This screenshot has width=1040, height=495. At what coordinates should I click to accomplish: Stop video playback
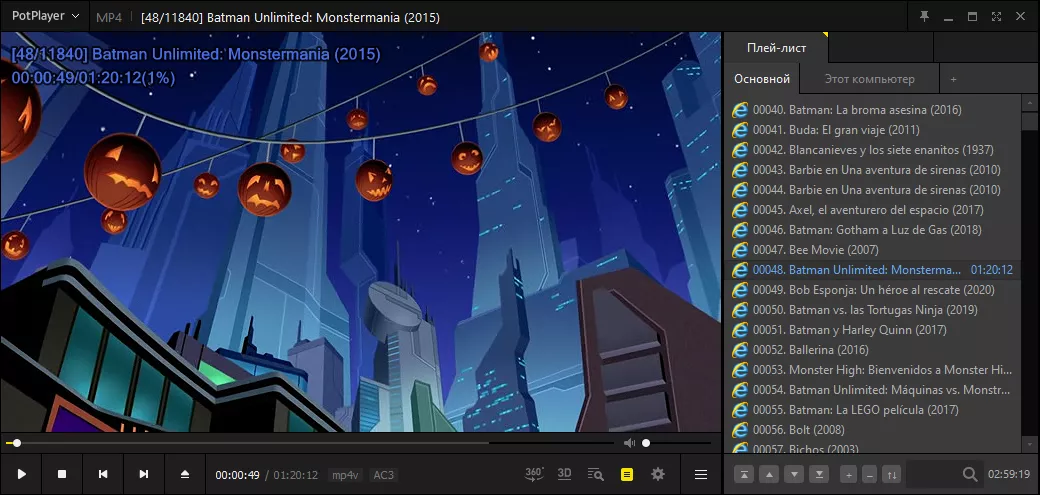62,474
